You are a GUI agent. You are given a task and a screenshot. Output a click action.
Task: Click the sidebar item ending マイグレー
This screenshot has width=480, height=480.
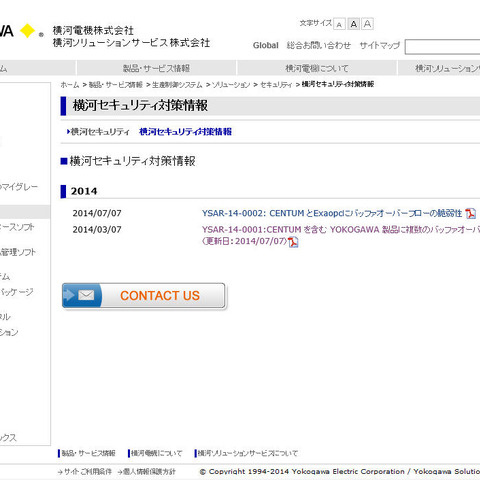coord(19,187)
